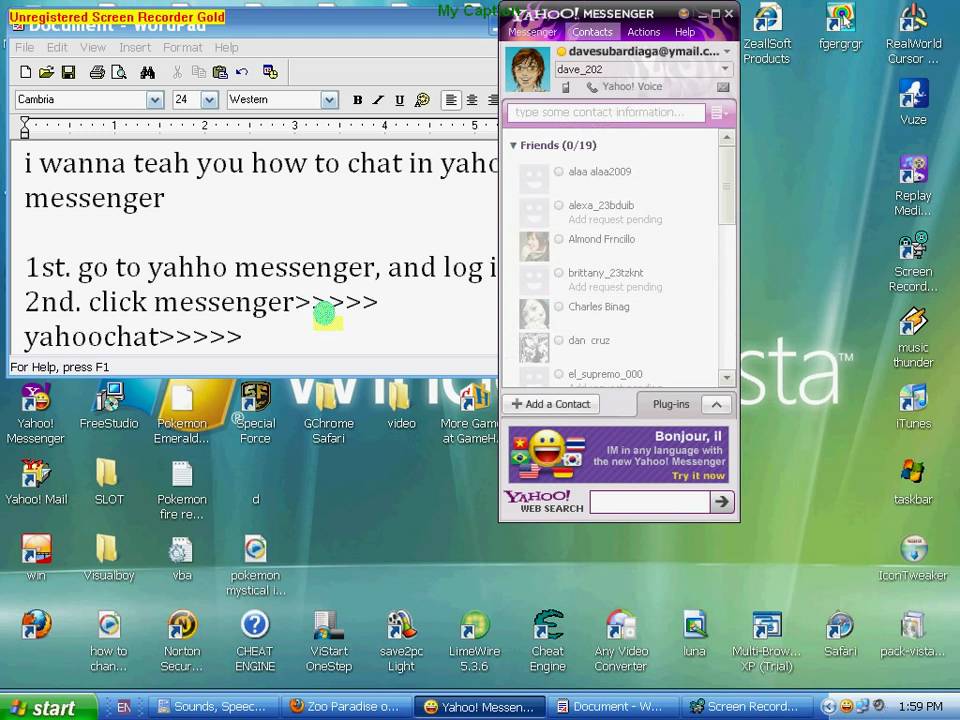Image resolution: width=960 pixels, height=720 pixels.
Task: Open the View menu in WordPad
Action: [93, 47]
